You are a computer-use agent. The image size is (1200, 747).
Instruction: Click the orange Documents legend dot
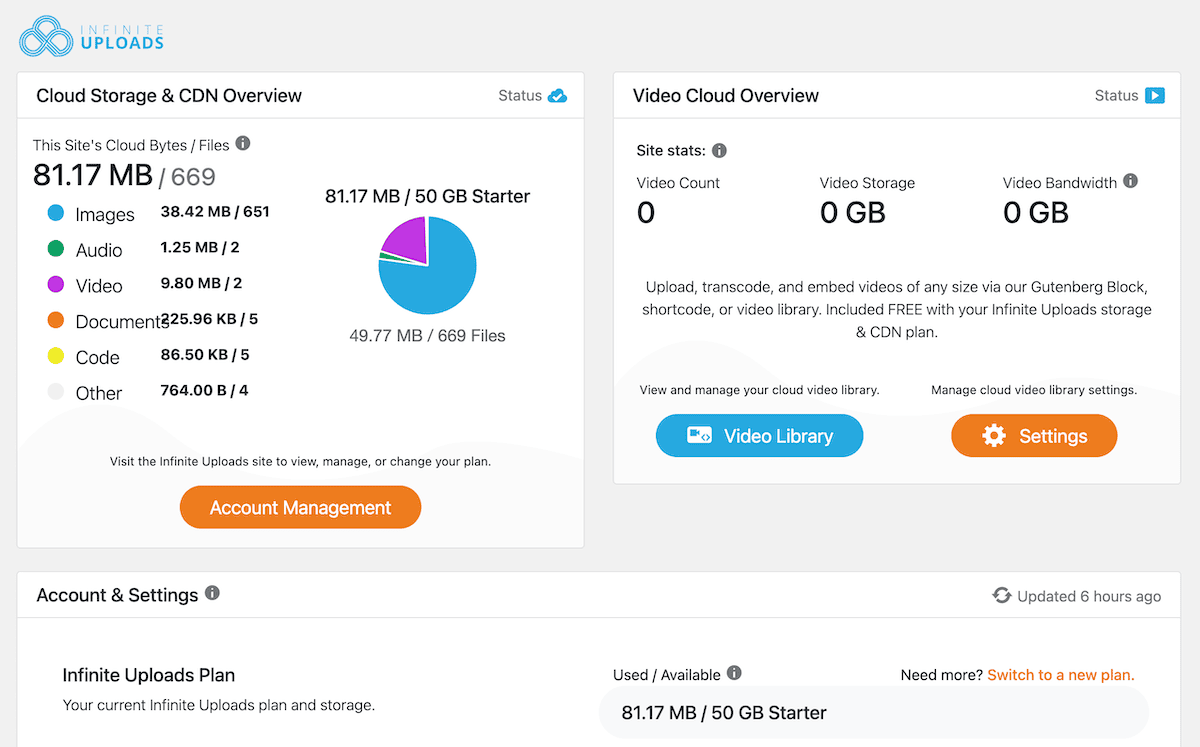[56, 321]
